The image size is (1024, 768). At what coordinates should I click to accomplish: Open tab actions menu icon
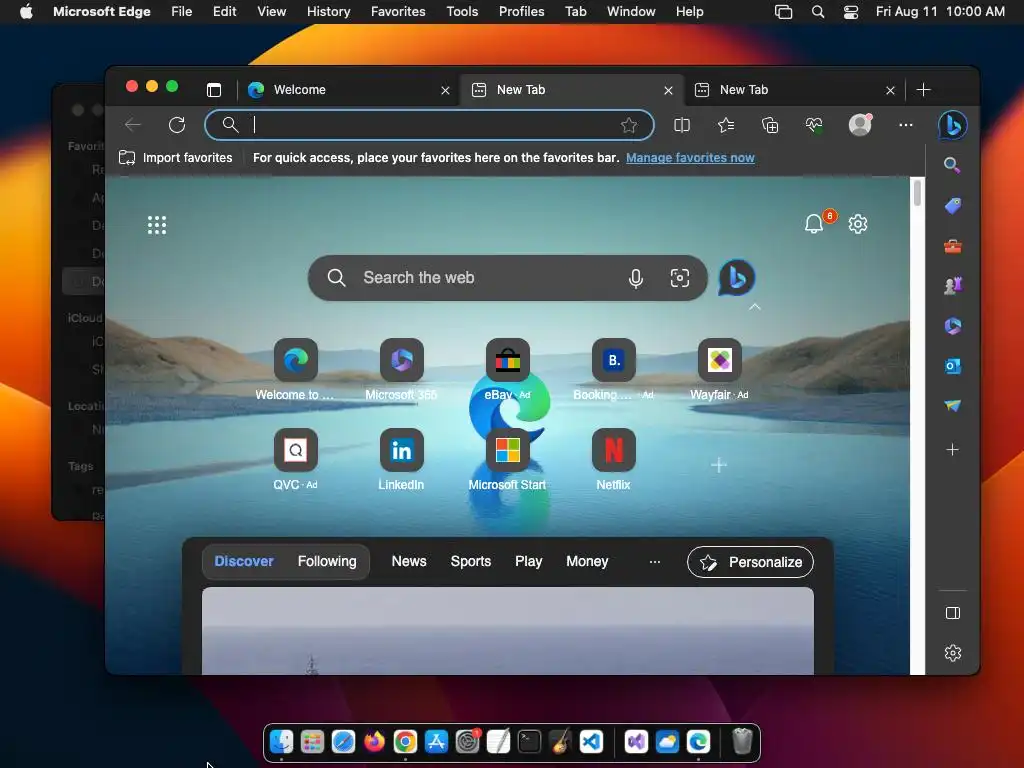[x=214, y=89]
